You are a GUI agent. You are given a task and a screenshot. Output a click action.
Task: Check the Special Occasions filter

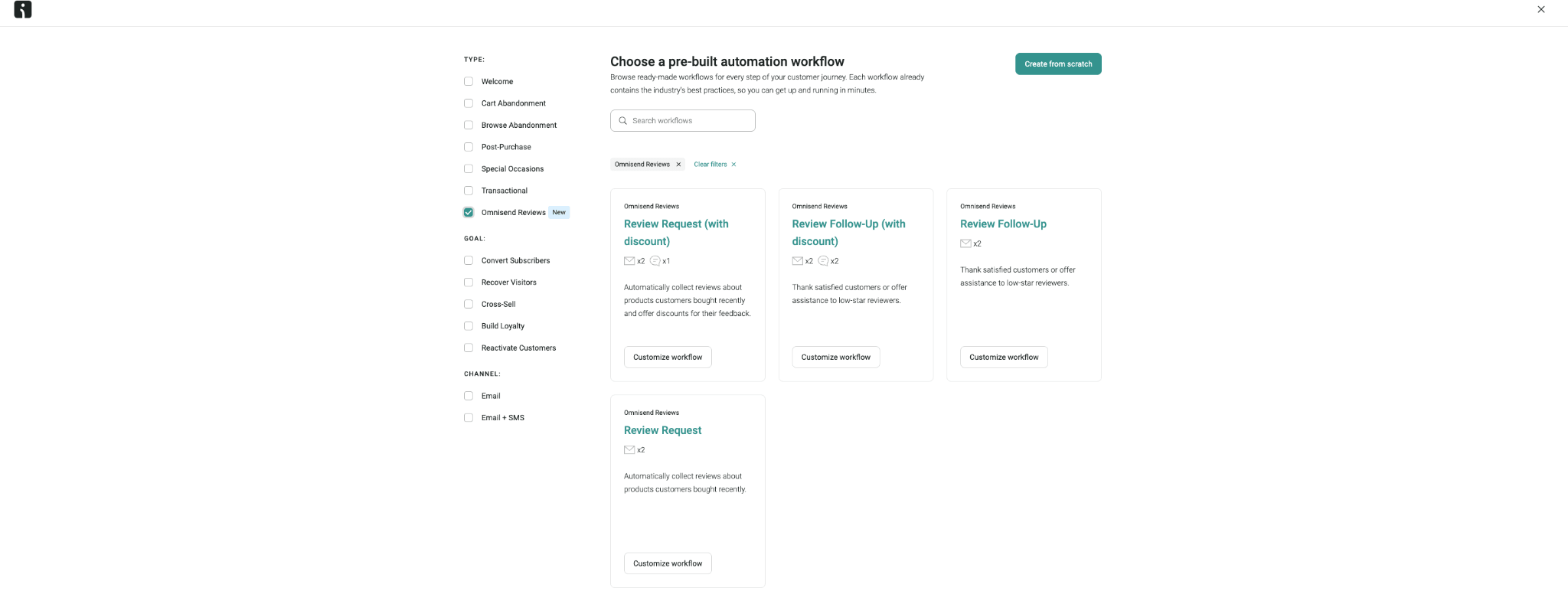click(469, 168)
